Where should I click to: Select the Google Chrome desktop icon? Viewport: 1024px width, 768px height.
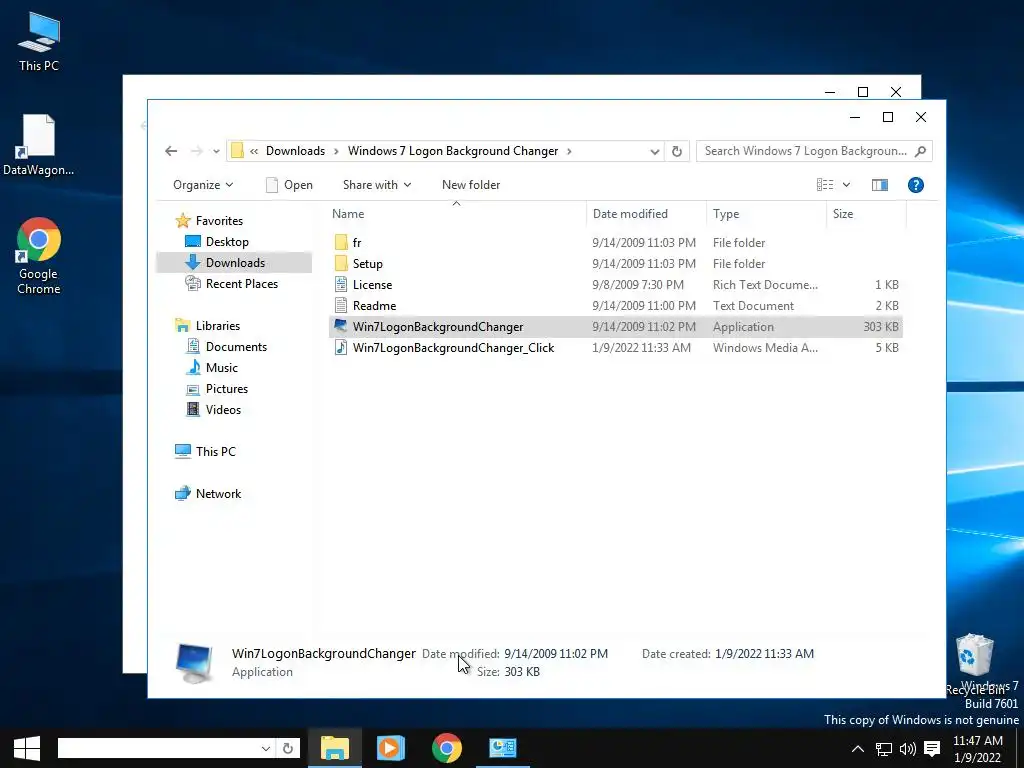point(39,256)
